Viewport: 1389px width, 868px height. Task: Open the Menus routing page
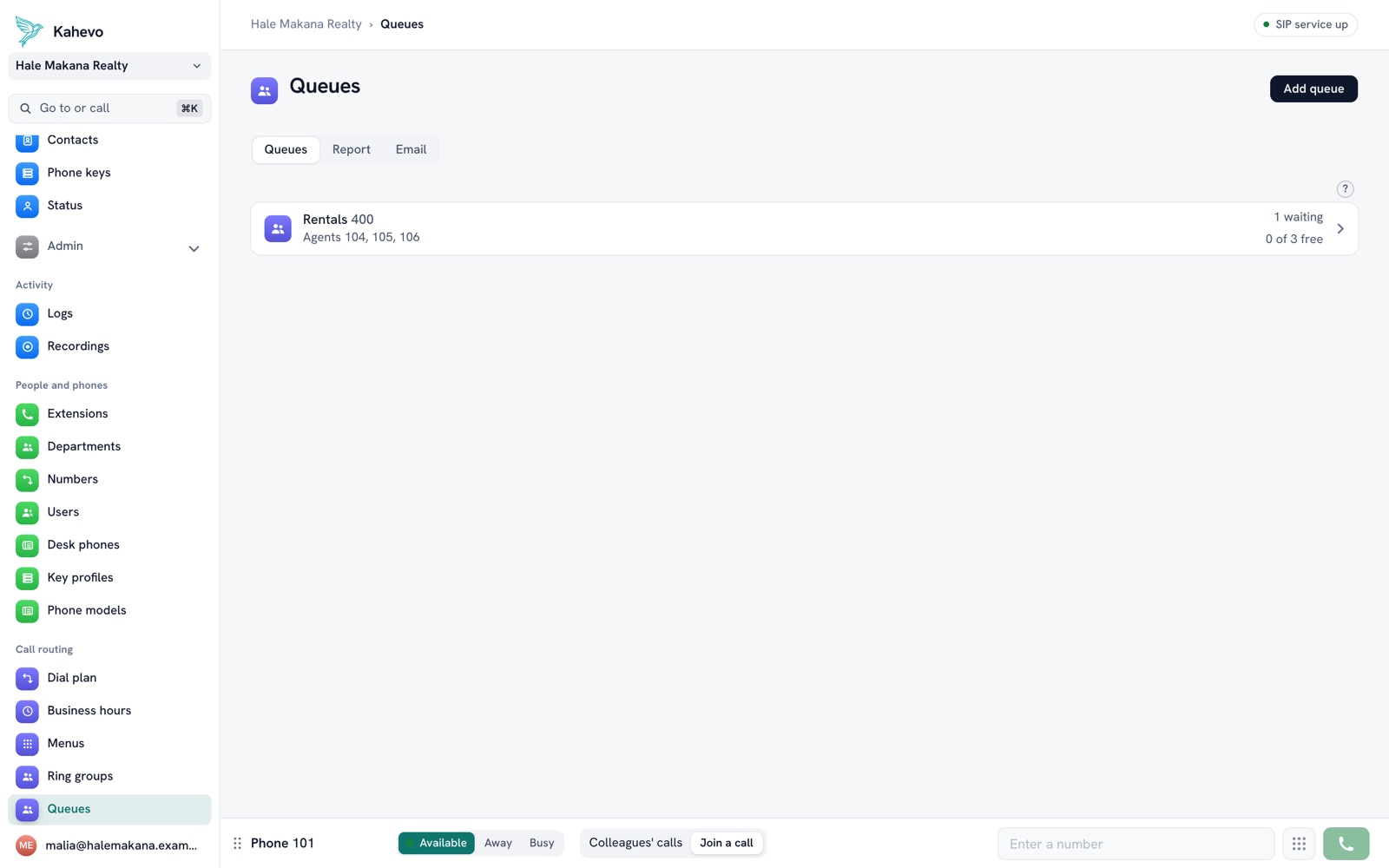coord(109,744)
